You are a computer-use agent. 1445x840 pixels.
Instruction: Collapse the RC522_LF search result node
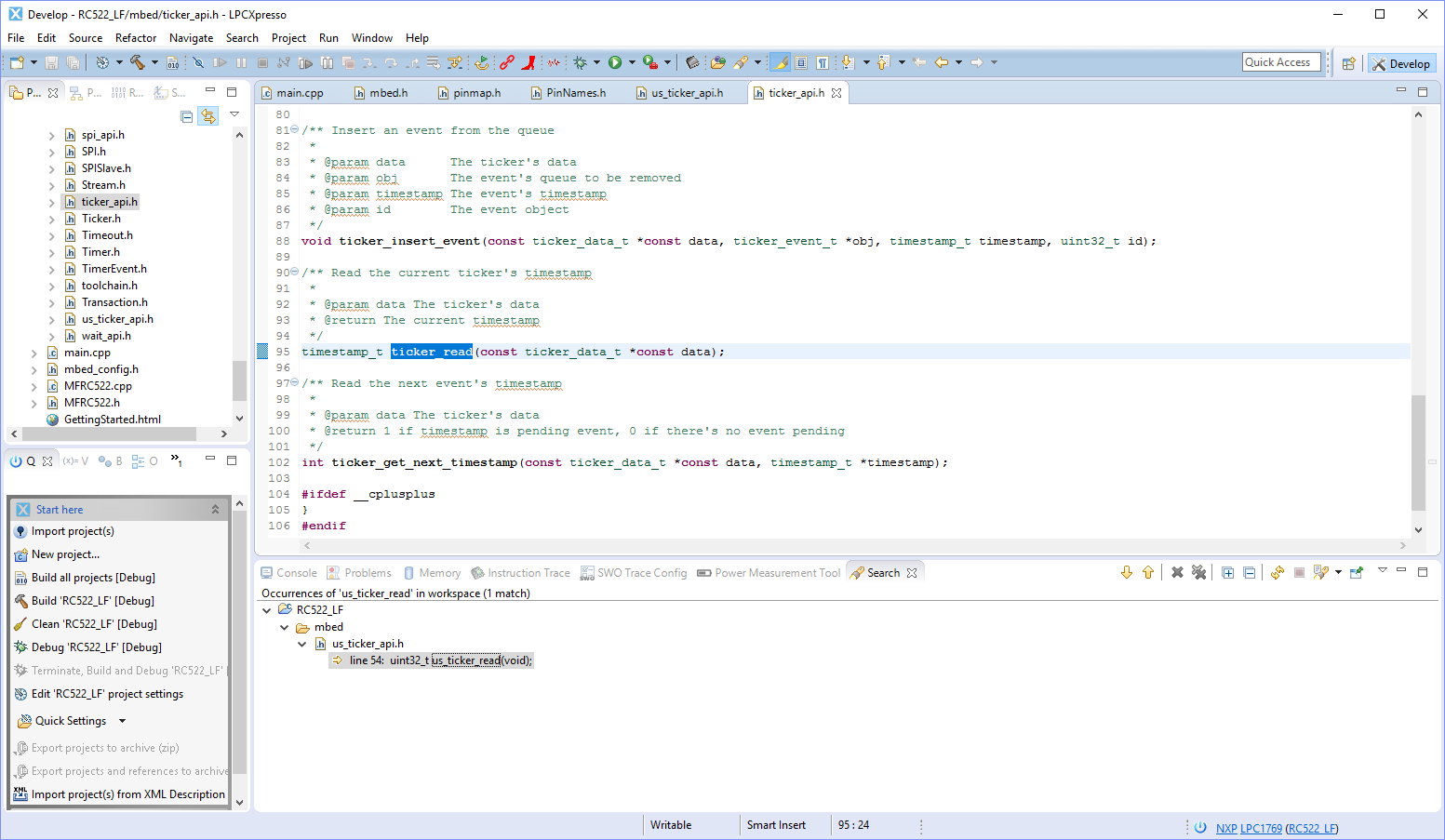[x=267, y=610]
